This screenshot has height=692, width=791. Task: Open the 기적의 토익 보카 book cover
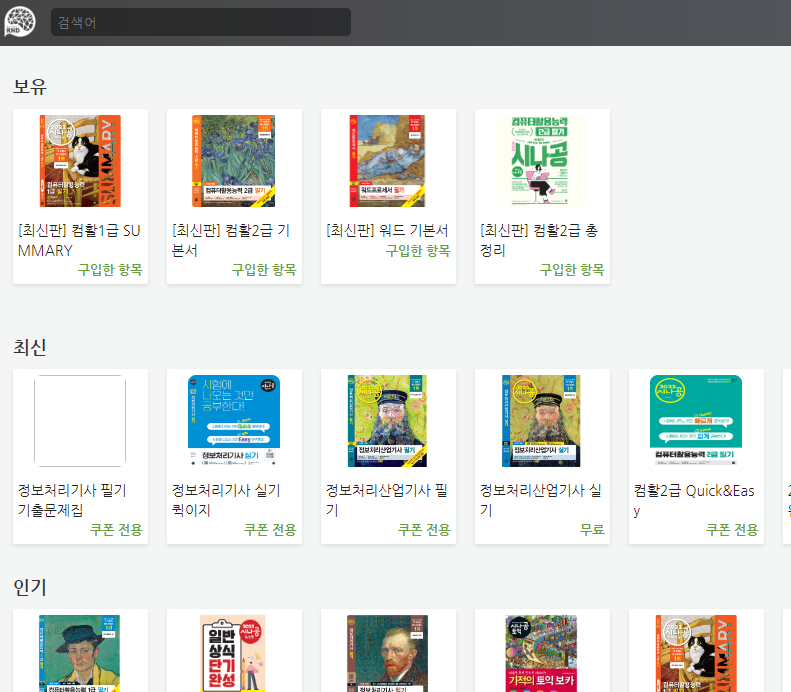(542, 652)
